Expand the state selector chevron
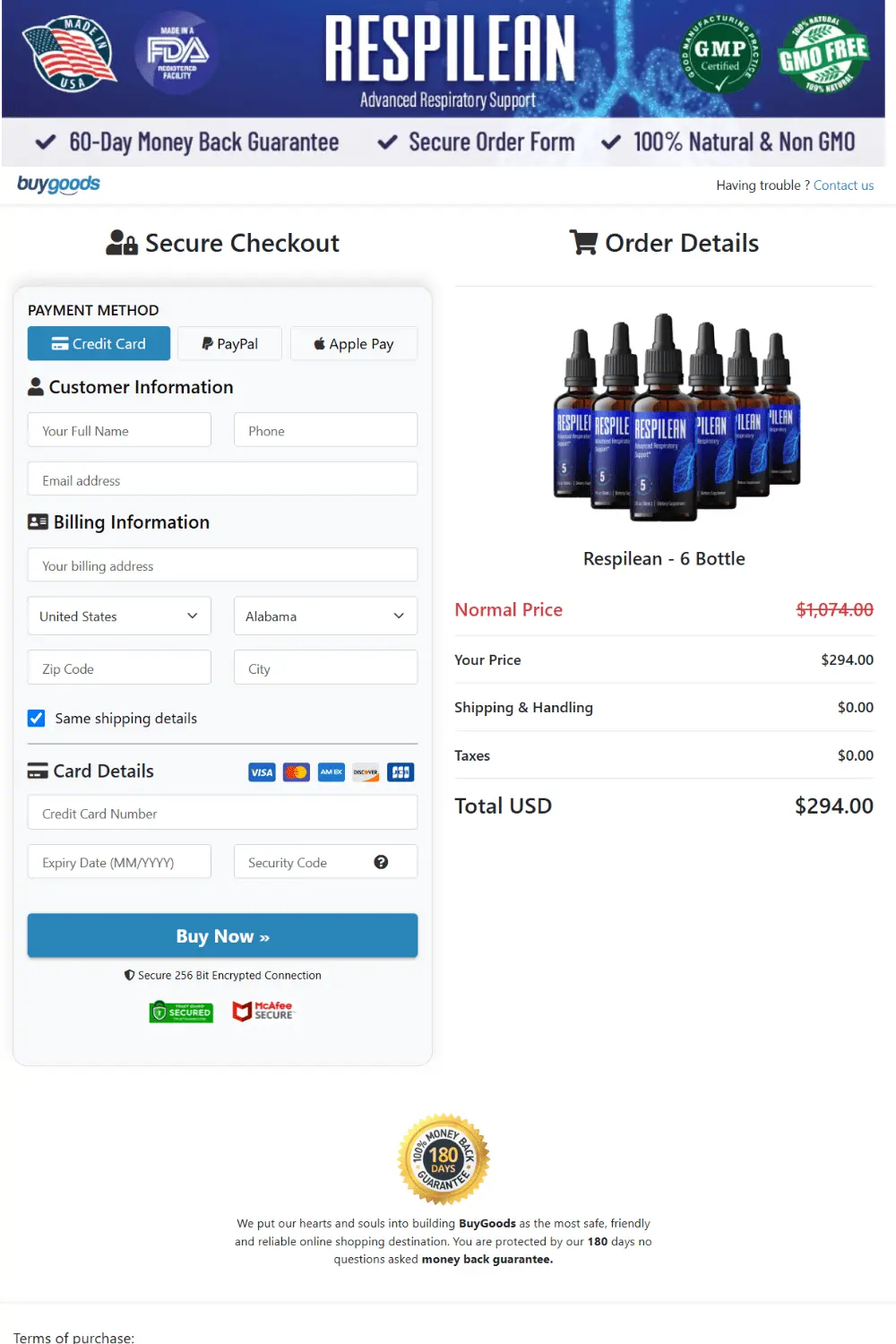This screenshot has height=1344, width=896. 400,616
